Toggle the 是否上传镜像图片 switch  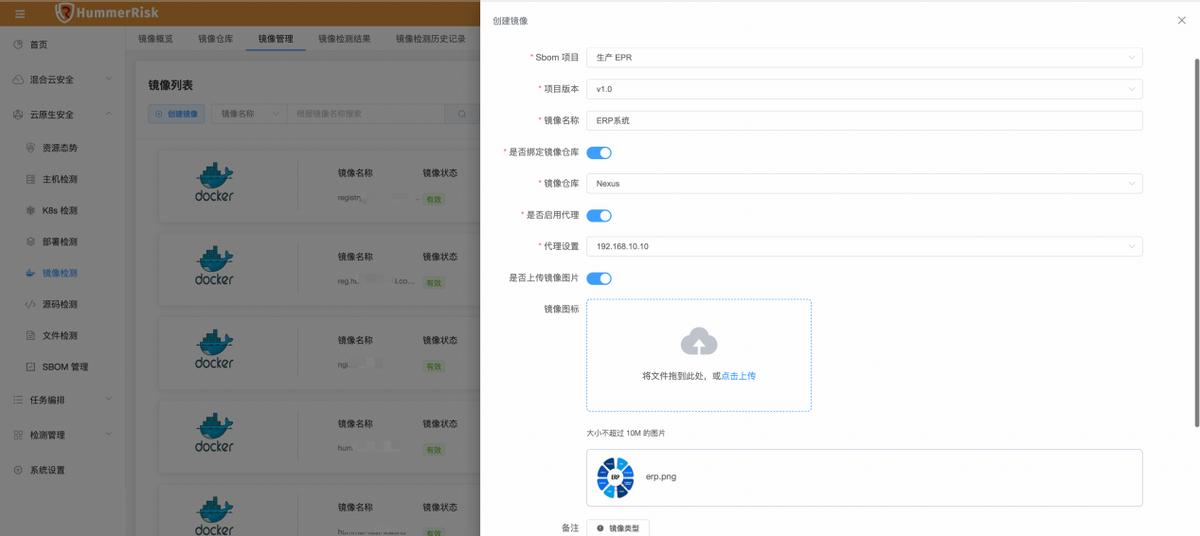(599, 278)
